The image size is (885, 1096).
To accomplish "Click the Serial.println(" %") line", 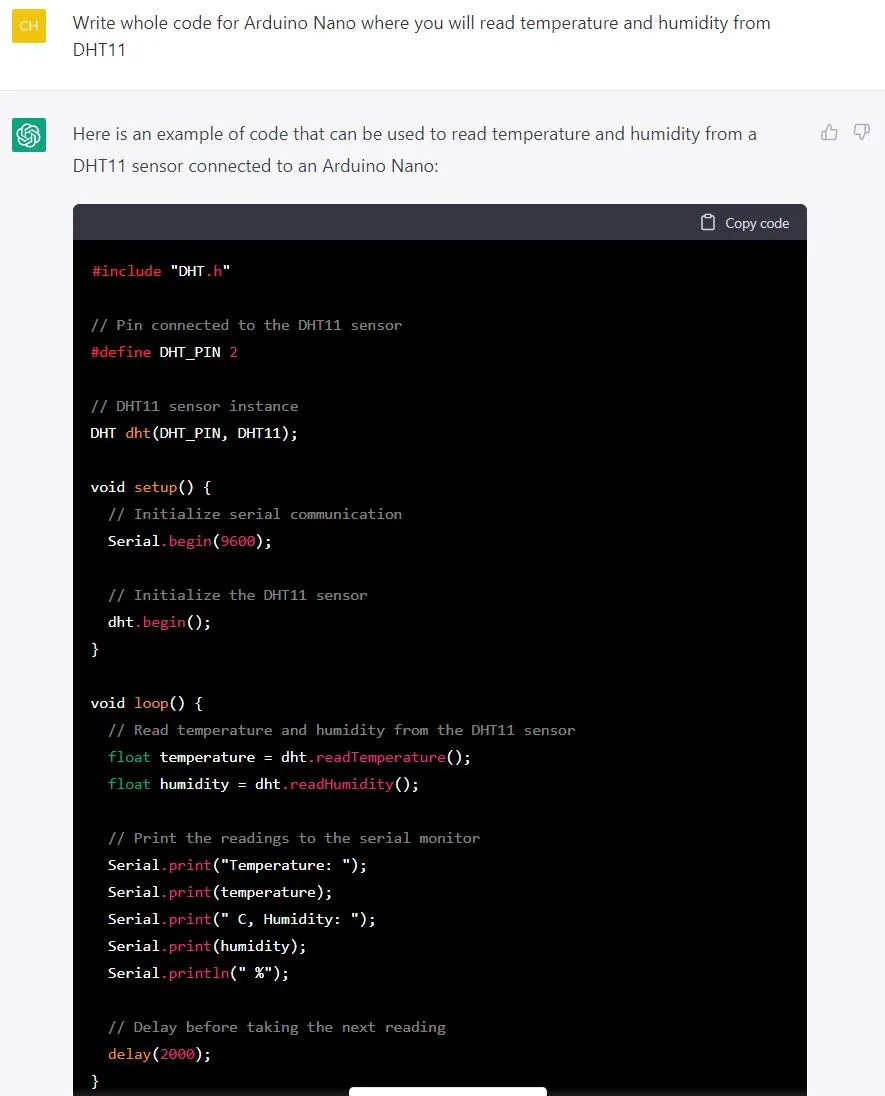I will pyautogui.click(x=199, y=973).
